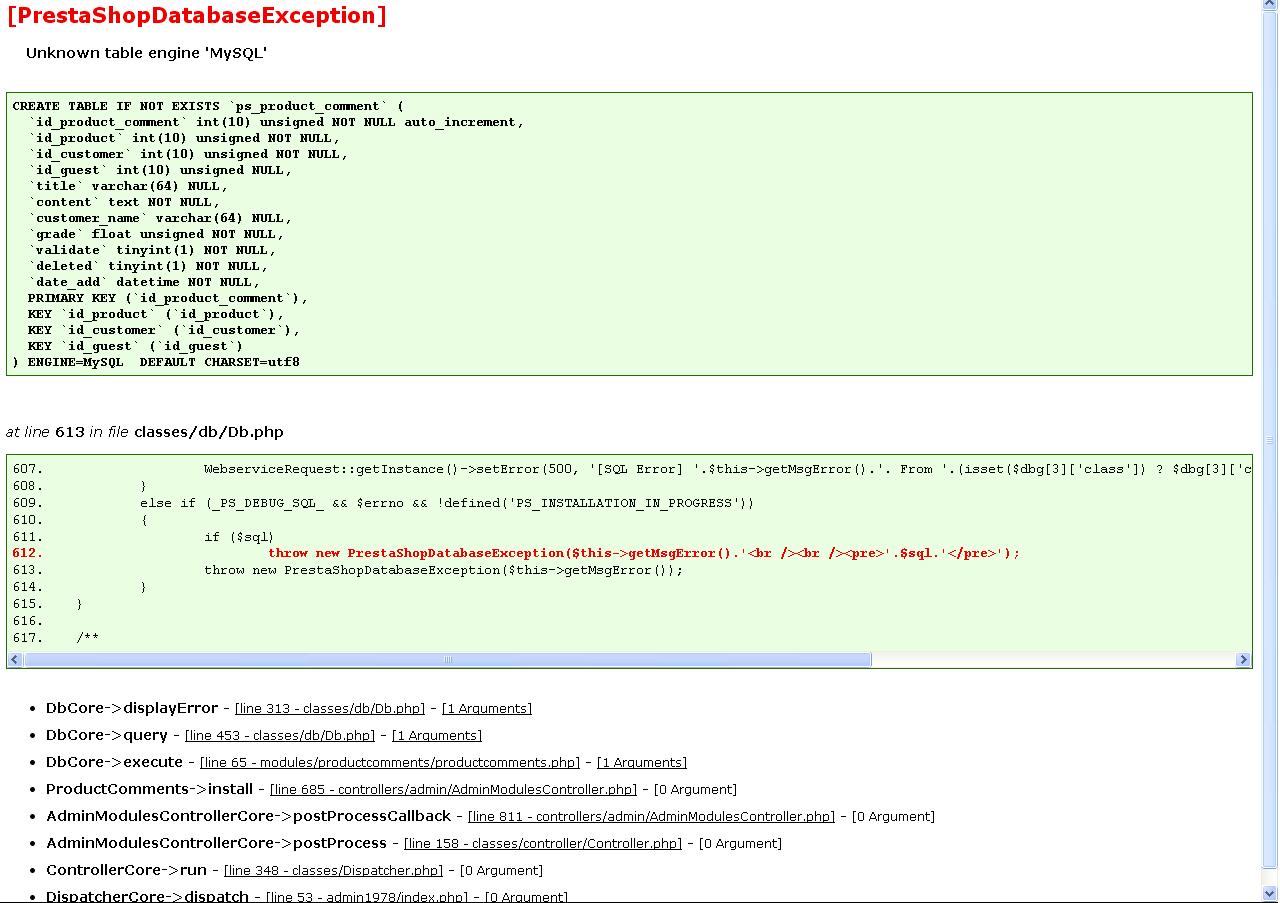Click the KEY `id_customer` line
1280x903 pixels.
164,330
